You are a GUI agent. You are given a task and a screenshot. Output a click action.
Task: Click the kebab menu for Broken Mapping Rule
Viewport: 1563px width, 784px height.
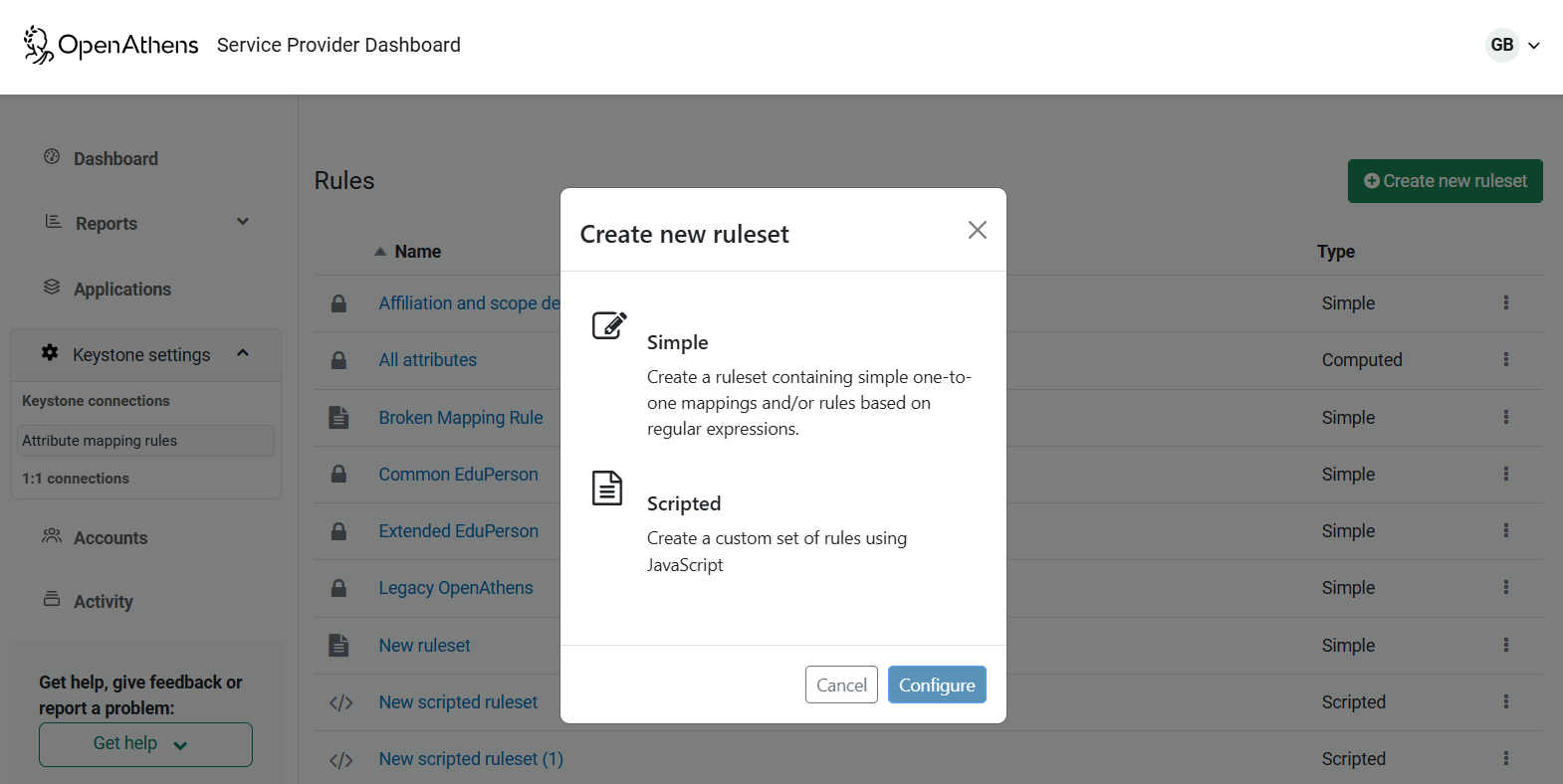point(1506,418)
